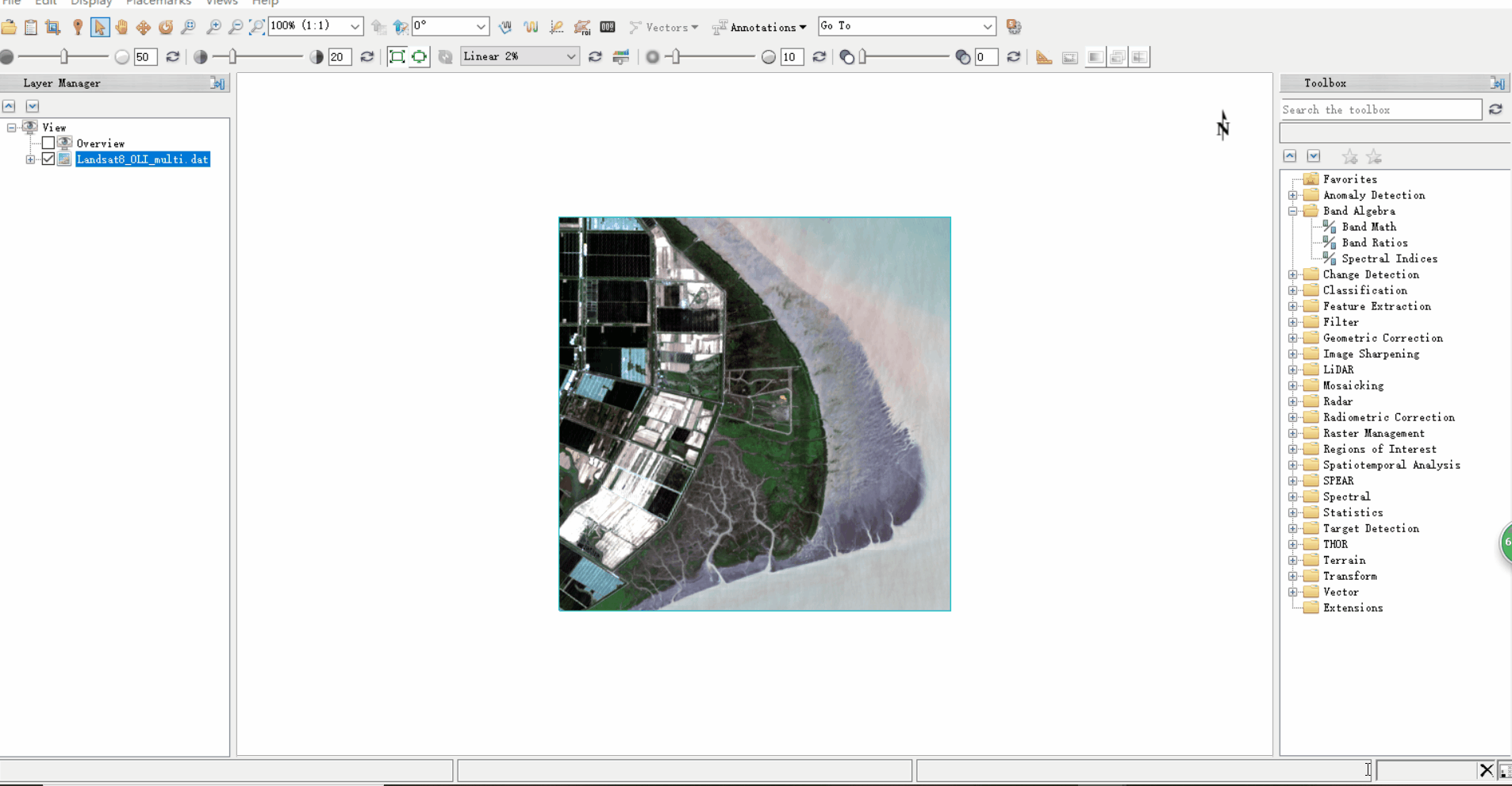This screenshot has width=1512, height=786.
Task: Open a file with the folder icon
Action: tap(9, 27)
